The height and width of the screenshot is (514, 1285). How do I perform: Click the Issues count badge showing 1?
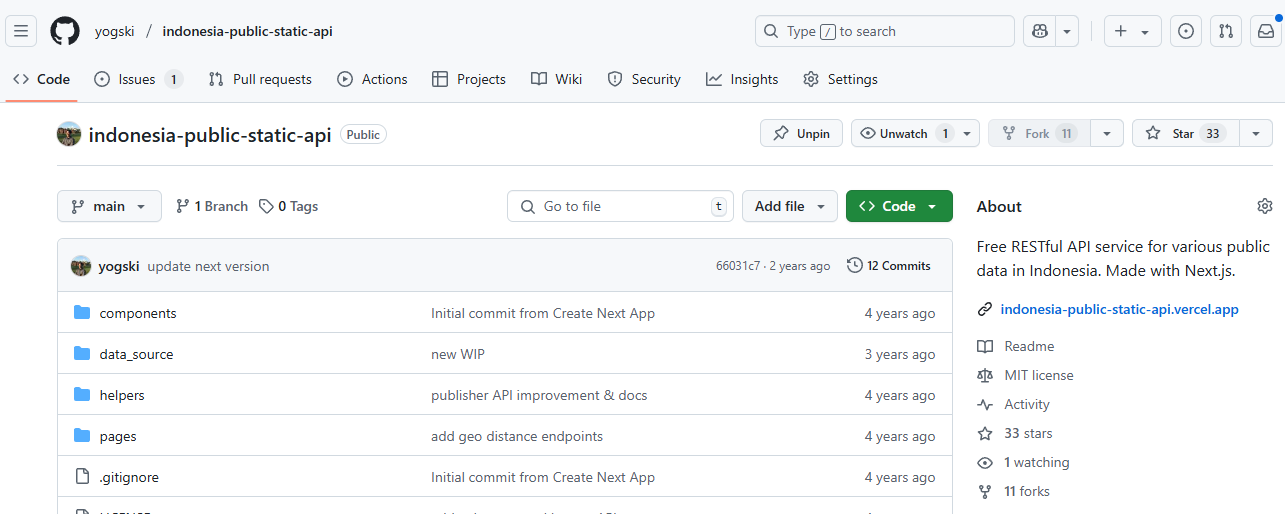(173, 79)
